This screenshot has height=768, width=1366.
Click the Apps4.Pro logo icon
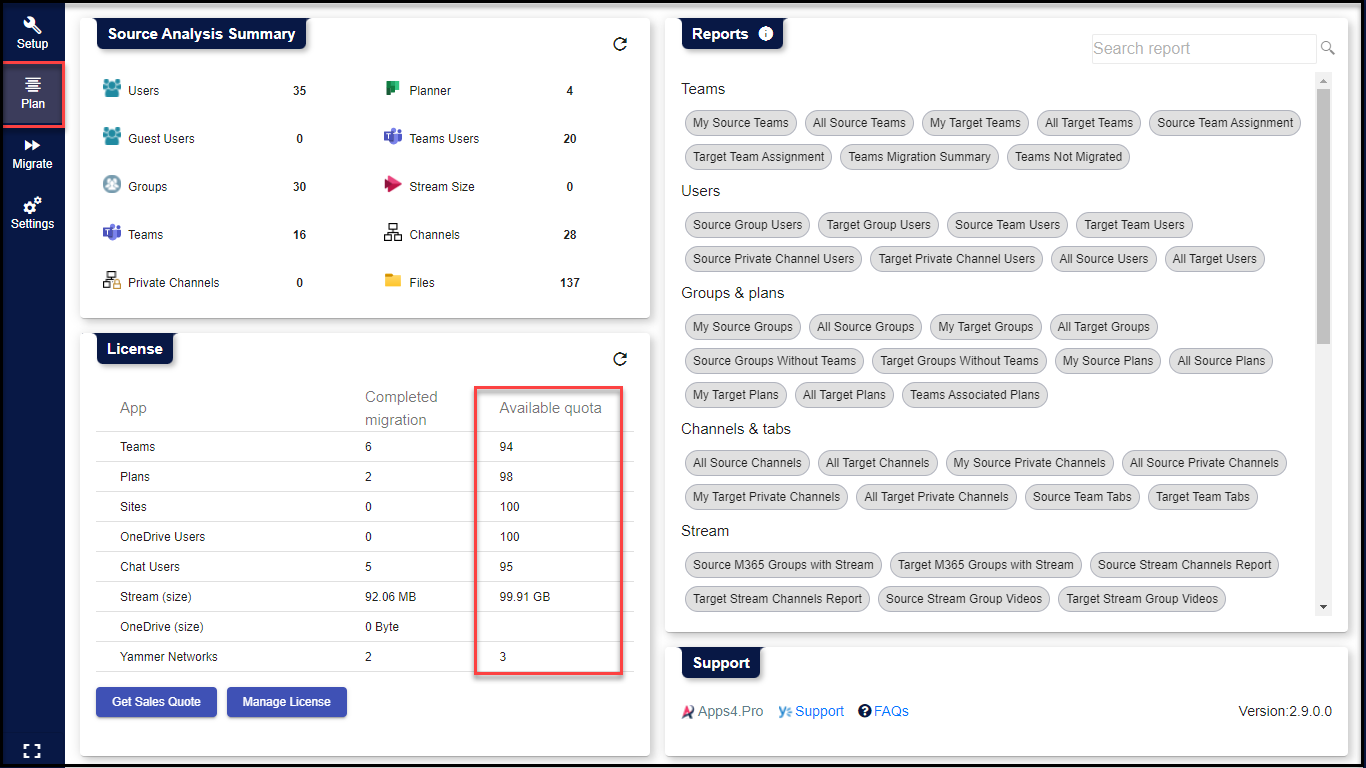click(x=688, y=712)
